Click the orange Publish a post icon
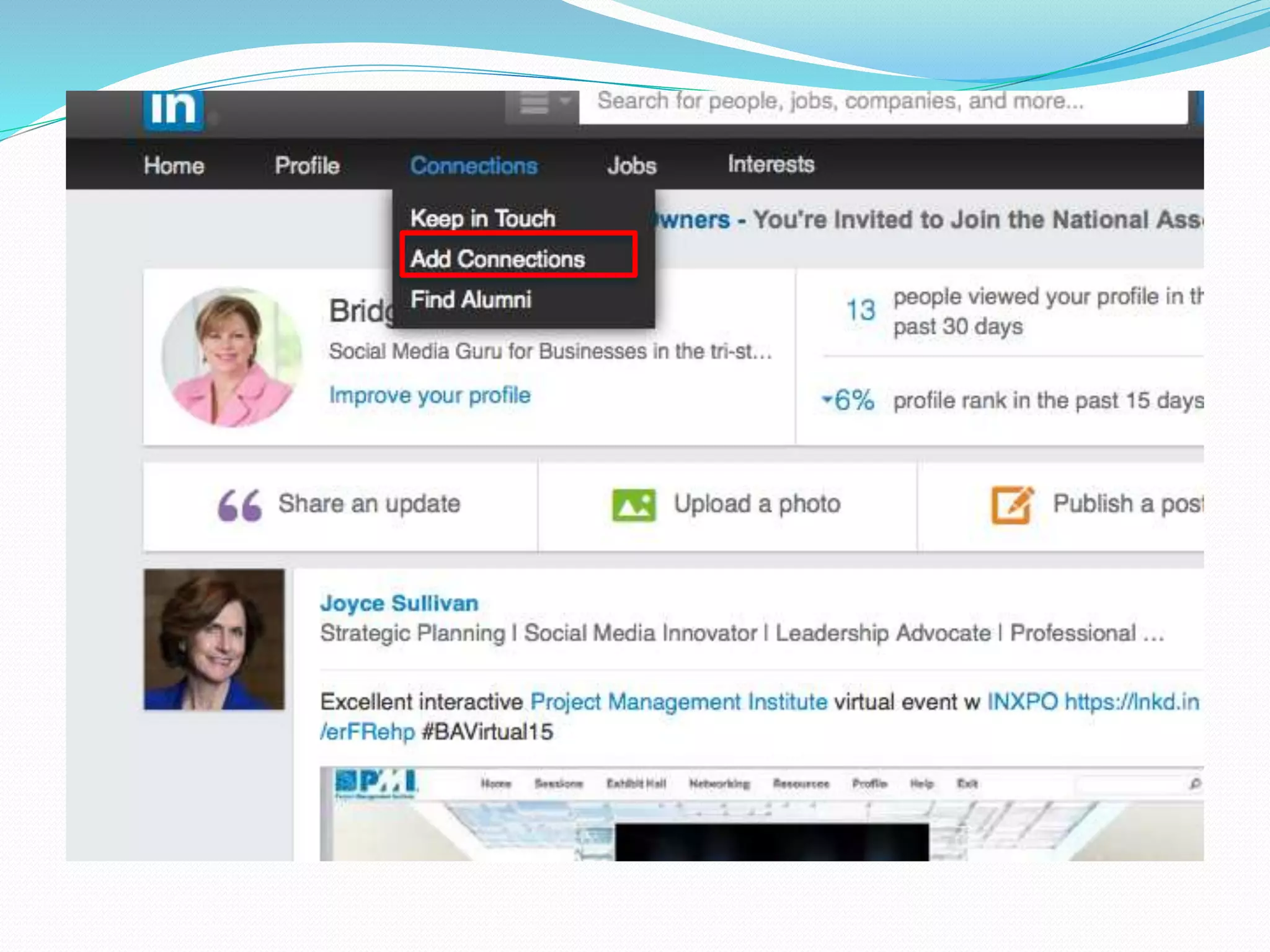This screenshot has width=1270, height=952. pyautogui.click(x=1011, y=505)
